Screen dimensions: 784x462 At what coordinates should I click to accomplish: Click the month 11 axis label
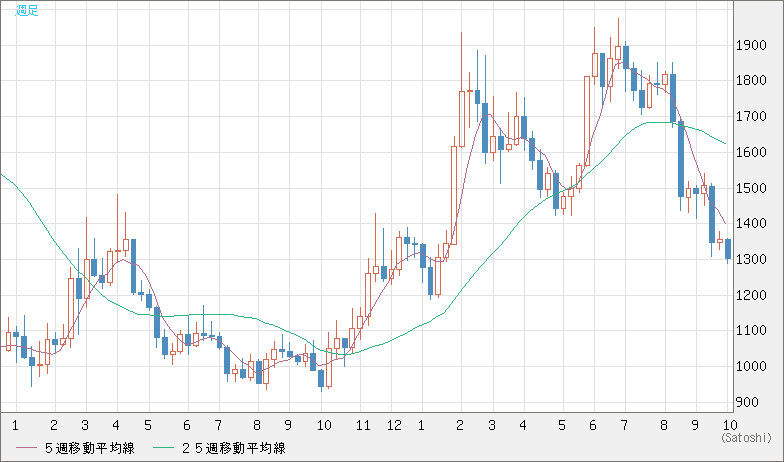tap(363, 426)
